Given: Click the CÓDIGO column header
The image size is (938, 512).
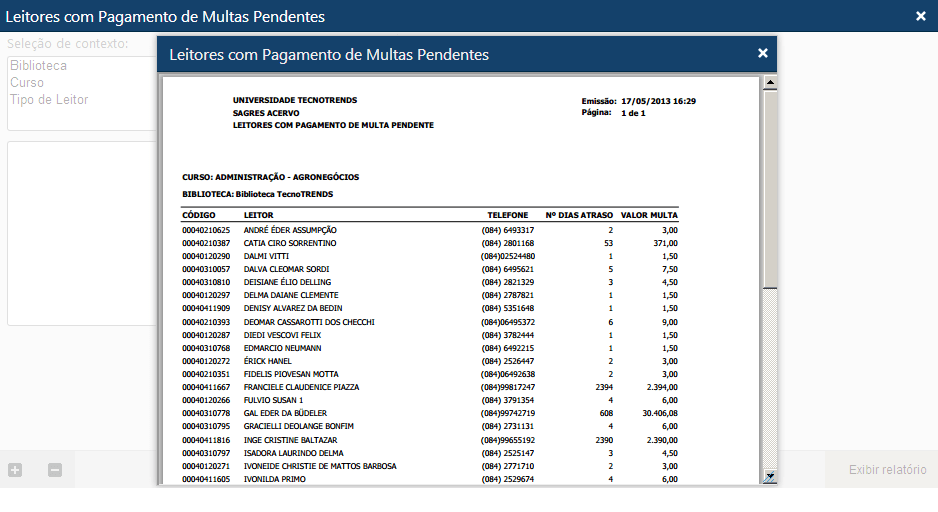Looking at the screenshot, I should (199, 215).
